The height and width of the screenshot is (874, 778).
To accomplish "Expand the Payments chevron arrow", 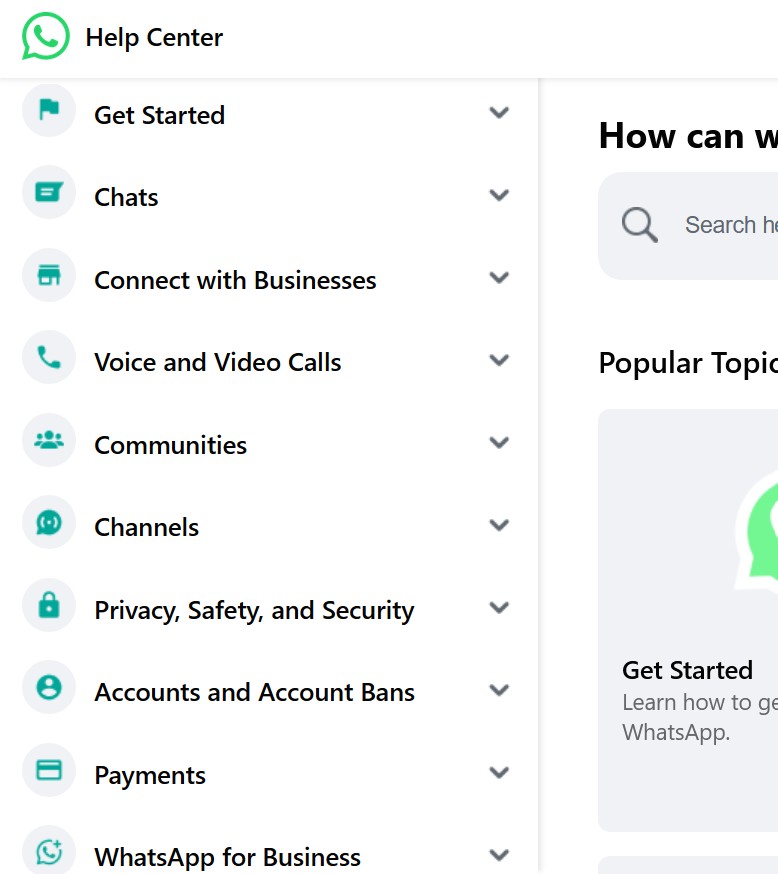I will [x=499, y=773].
